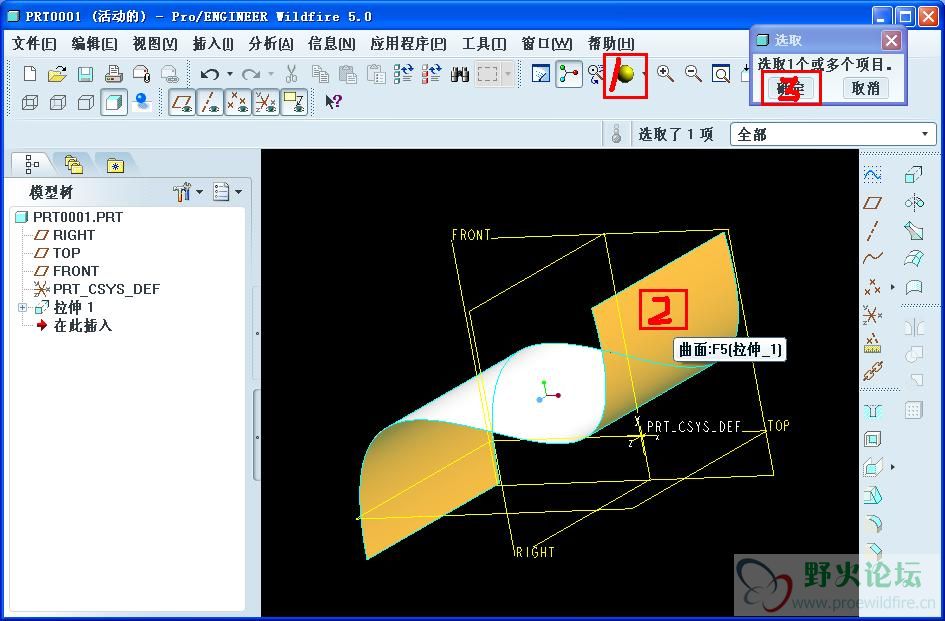Click the zoom out magnifier icon

pyautogui.click(x=693, y=74)
